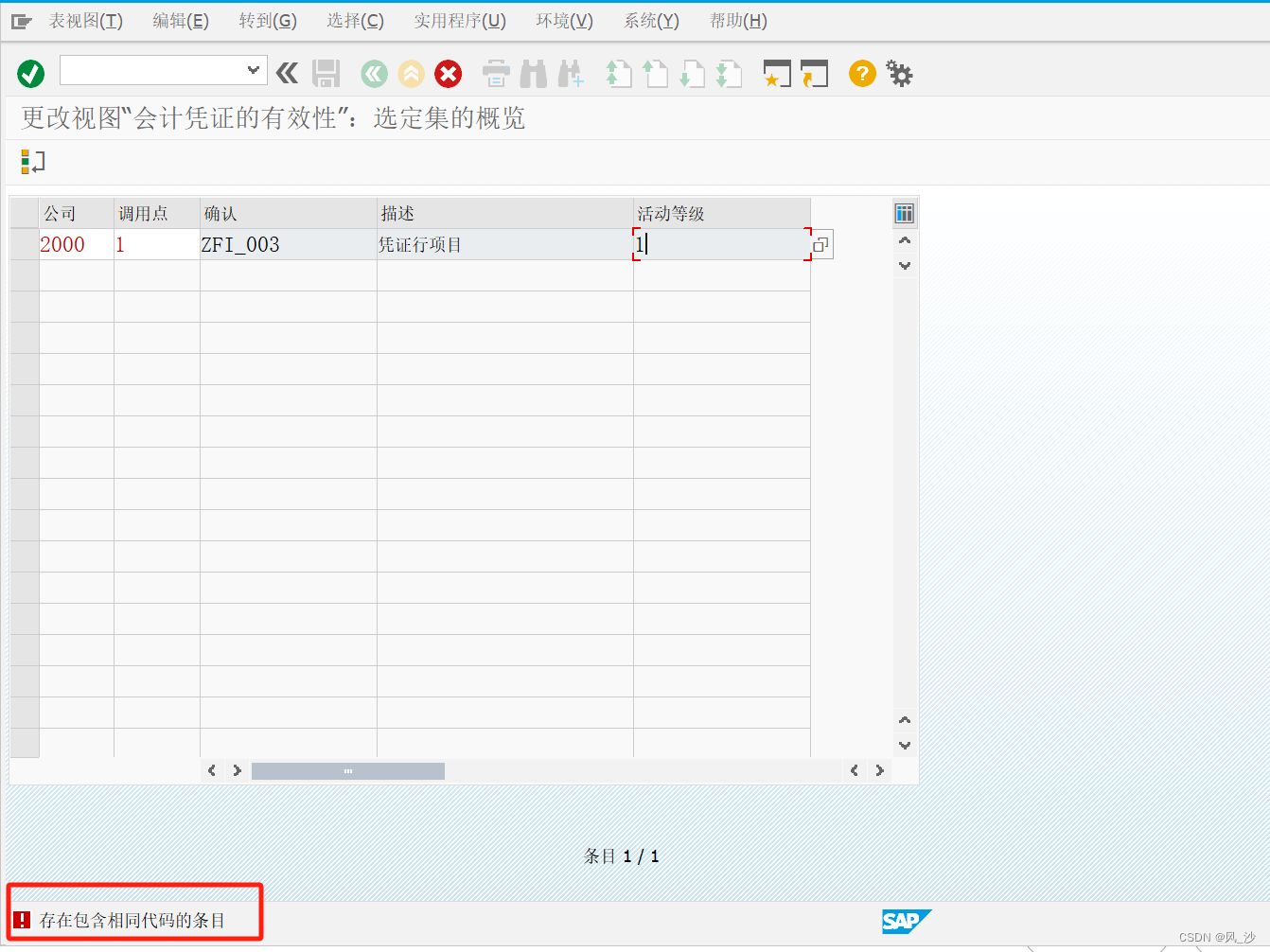Click the 公司 column header
Viewport: 1270px width, 952px height.
point(76,213)
